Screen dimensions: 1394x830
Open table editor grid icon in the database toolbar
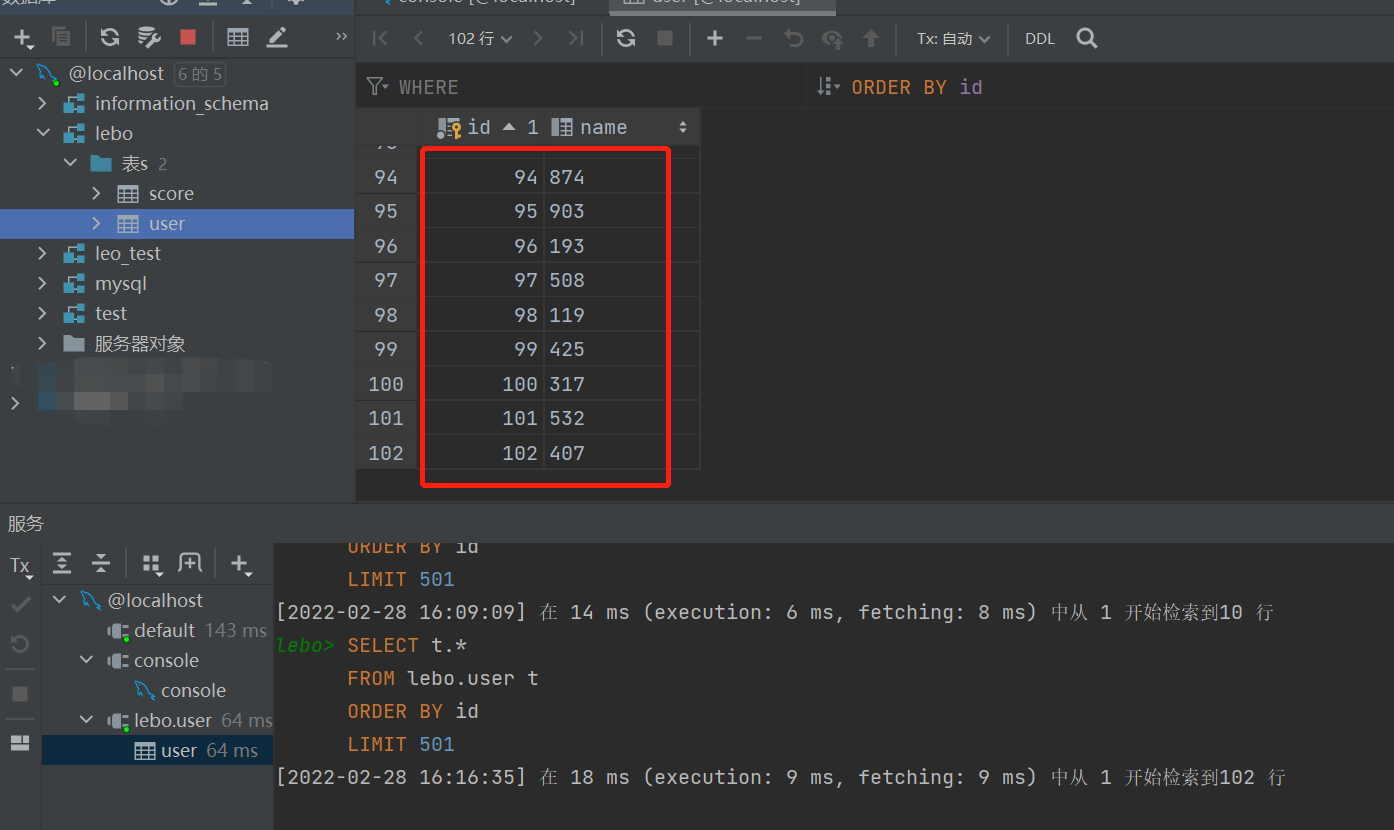click(238, 38)
